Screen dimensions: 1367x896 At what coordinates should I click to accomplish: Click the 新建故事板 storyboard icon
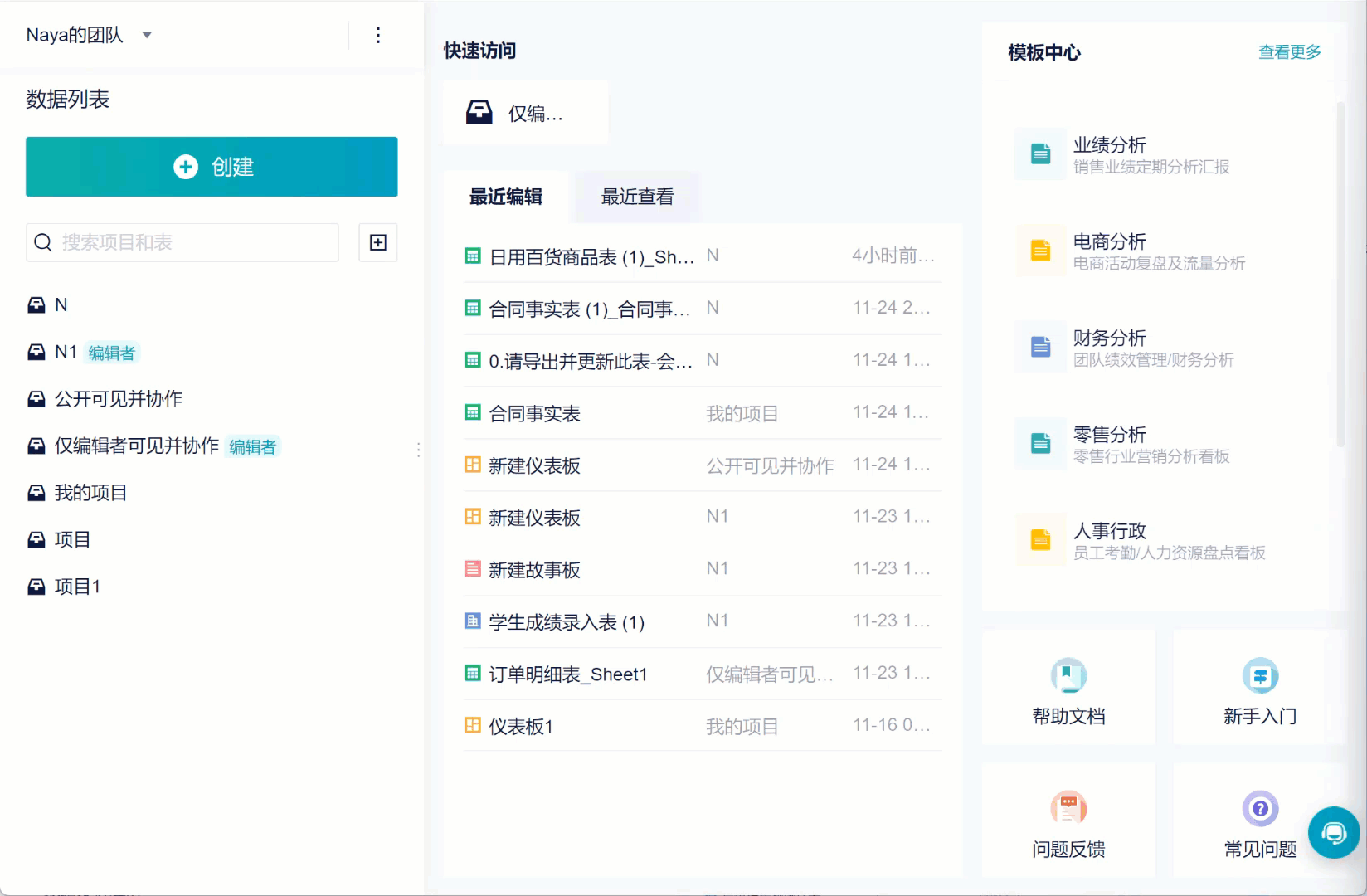(472, 569)
